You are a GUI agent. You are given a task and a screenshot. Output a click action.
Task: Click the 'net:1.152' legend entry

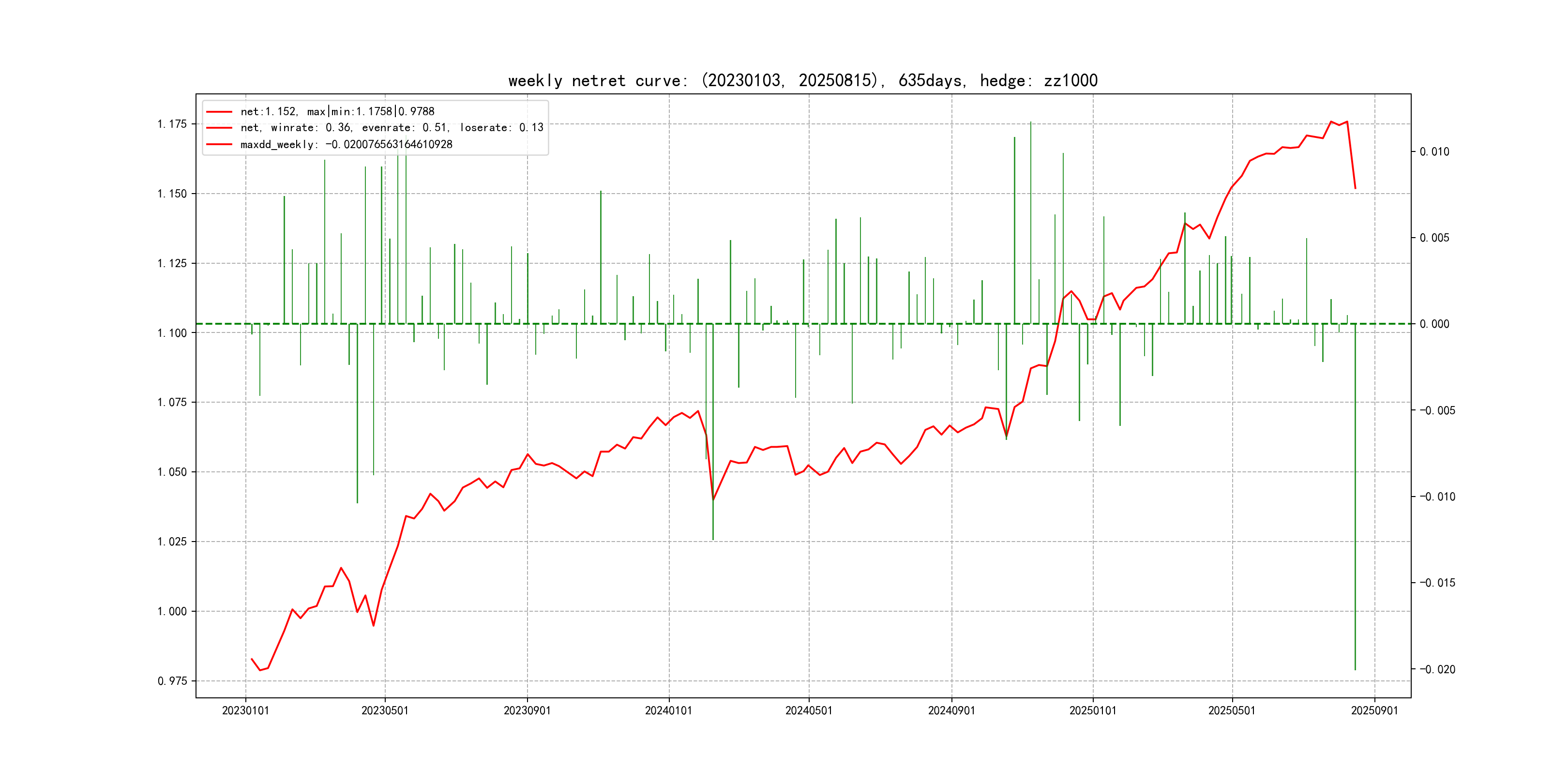click(337, 111)
